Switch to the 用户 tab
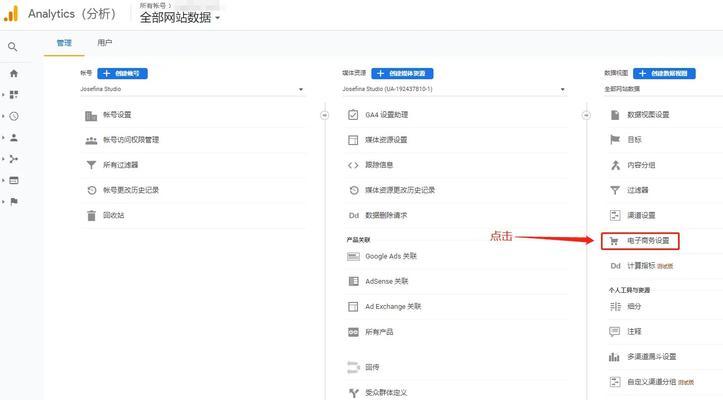 104,43
